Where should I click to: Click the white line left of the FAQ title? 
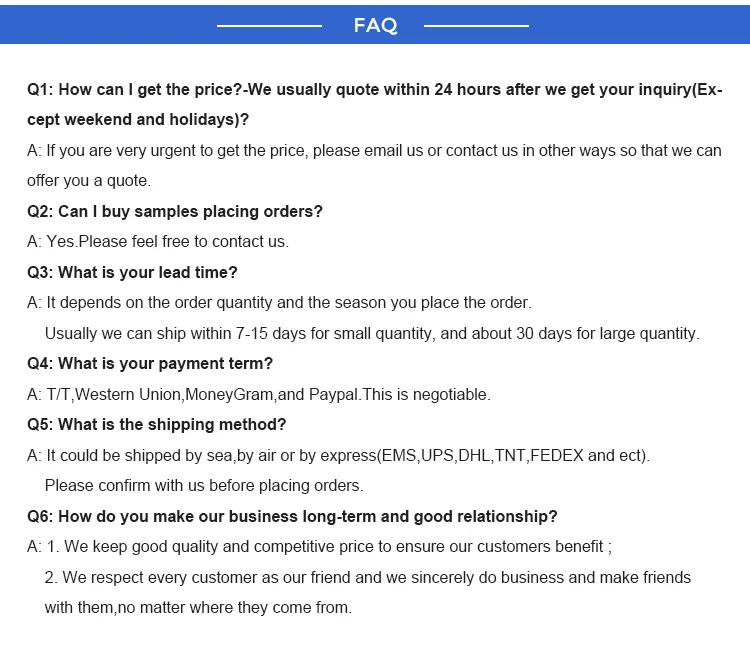(x=269, y=25)
